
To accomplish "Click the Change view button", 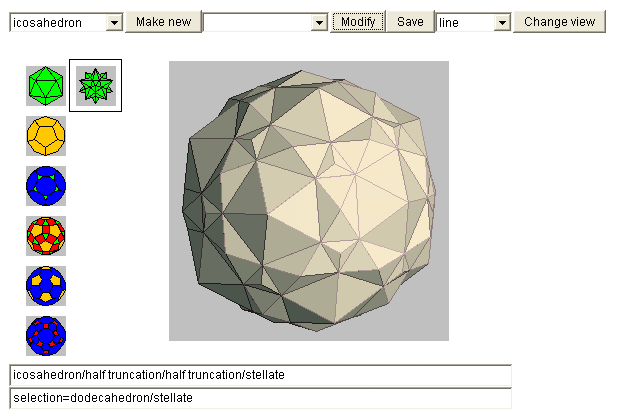I will (559, 22).
